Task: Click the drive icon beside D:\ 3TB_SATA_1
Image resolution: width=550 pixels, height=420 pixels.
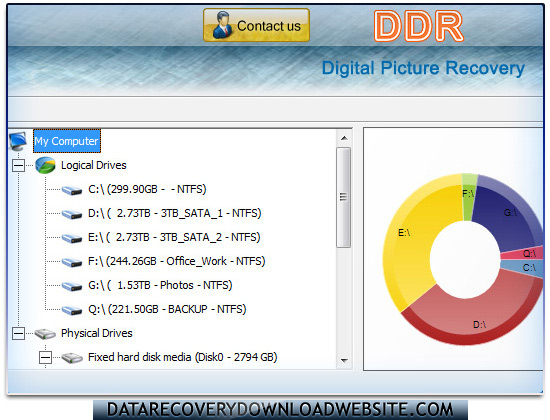Action: pyautogui.click(x=72, y=214)
